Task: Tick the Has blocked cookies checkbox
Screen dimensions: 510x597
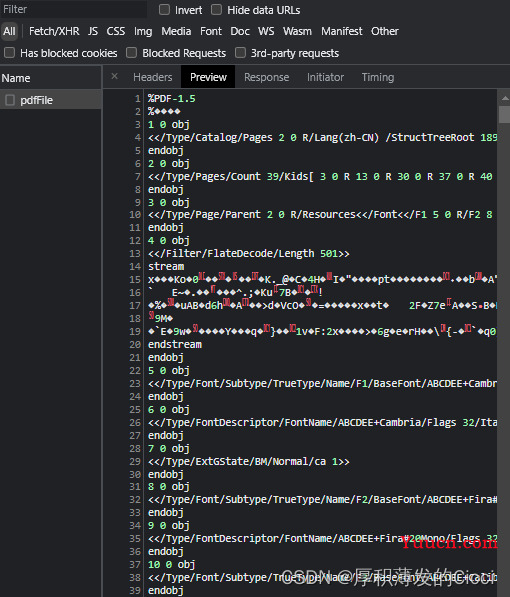Action: click(x=10, y=53)
